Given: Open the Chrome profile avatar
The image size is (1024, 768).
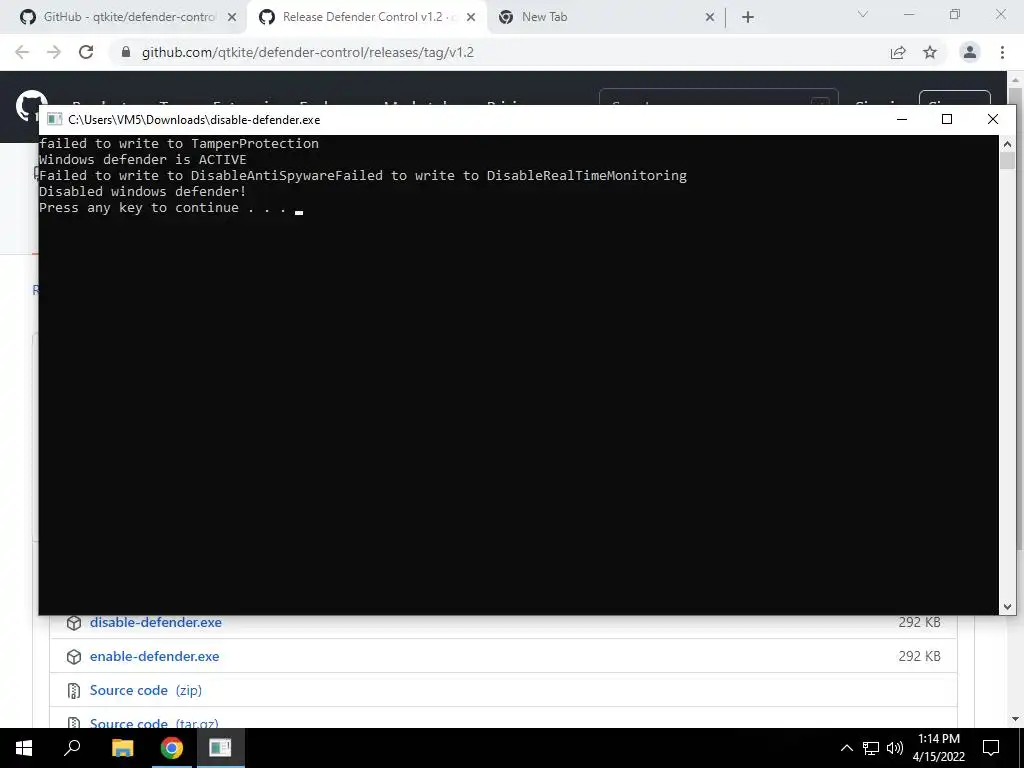Looking at the screenshot, I should point(970,52).
